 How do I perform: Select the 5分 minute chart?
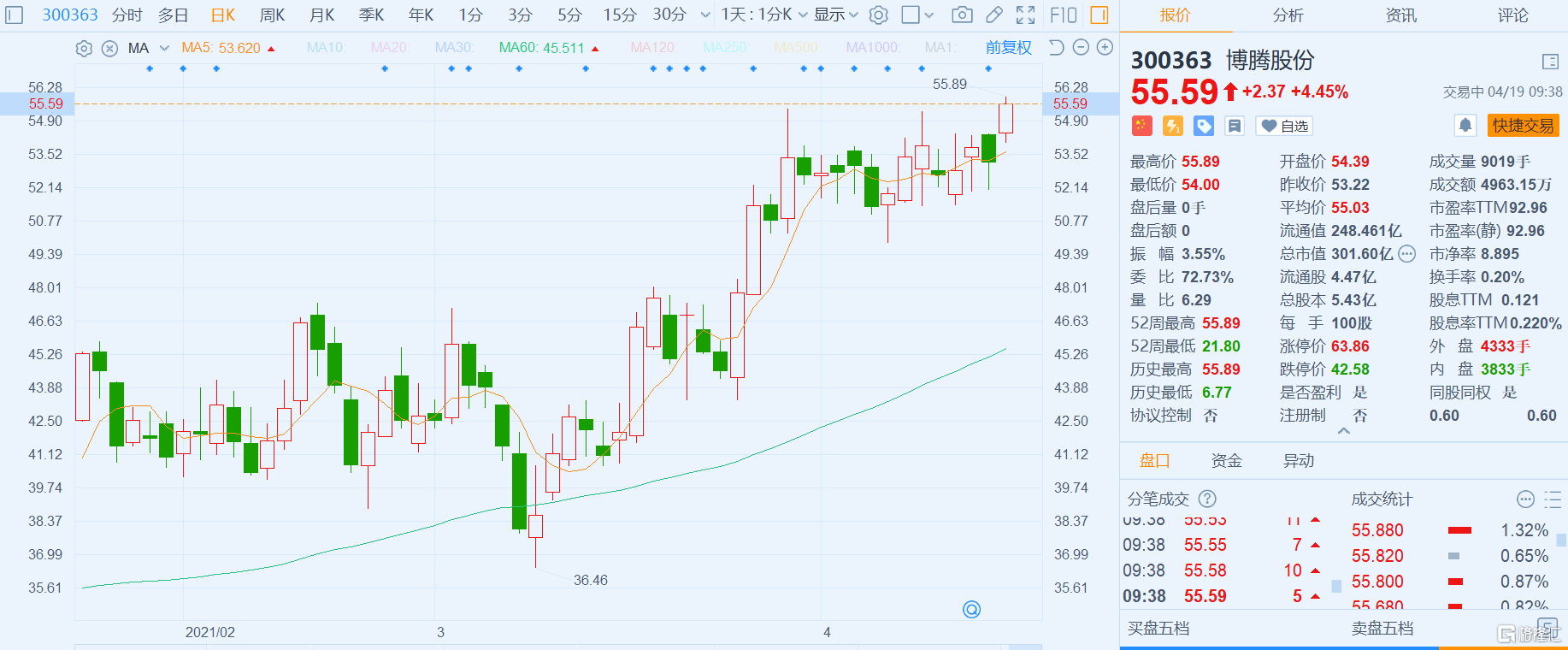click(x=570, y=15)
